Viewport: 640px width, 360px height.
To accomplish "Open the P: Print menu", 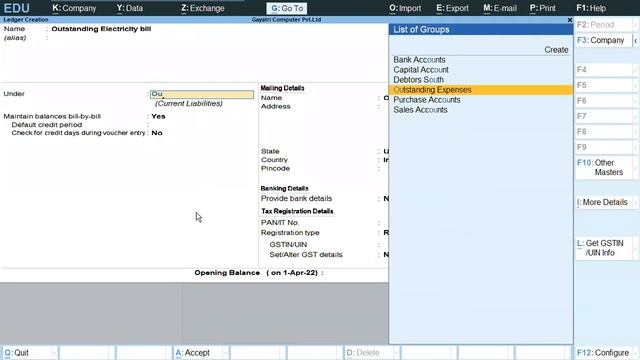I will (x=542, y=8).
